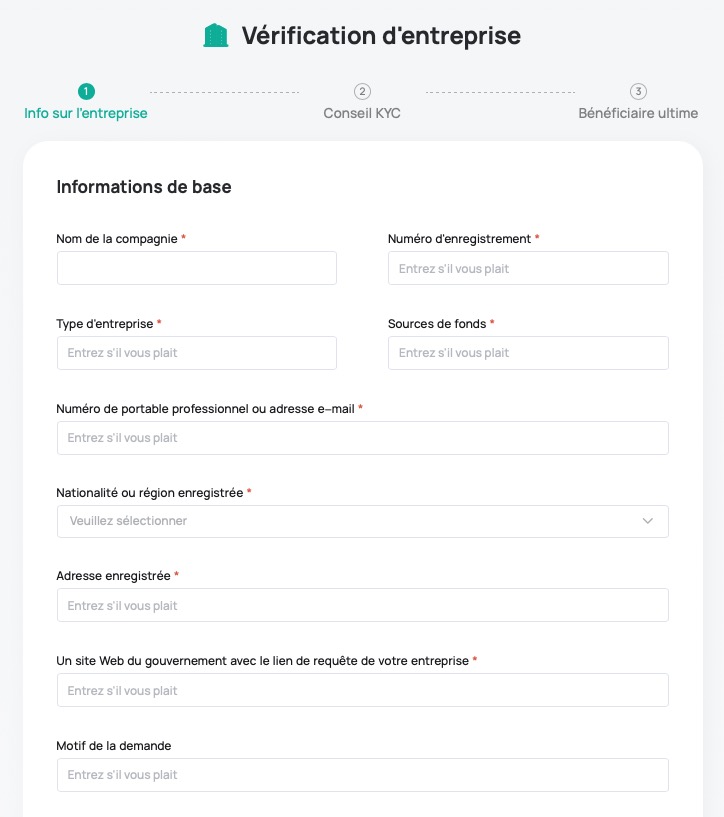The width and height of the screenshot is (724, 817).
Task: Click the Type d'entreprise input
Action: point(197,353)
